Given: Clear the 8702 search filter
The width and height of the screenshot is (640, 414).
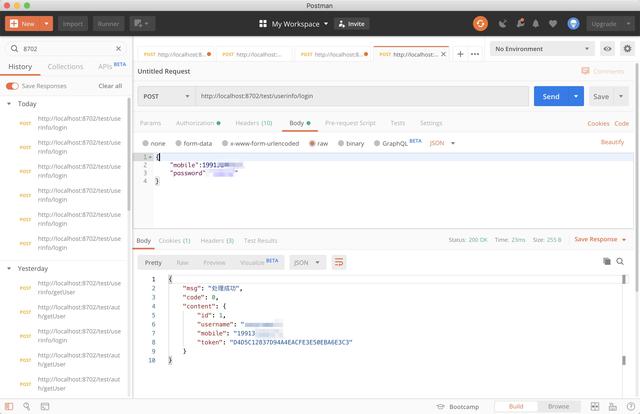Looking at the screenshot, I should (118, 49).
